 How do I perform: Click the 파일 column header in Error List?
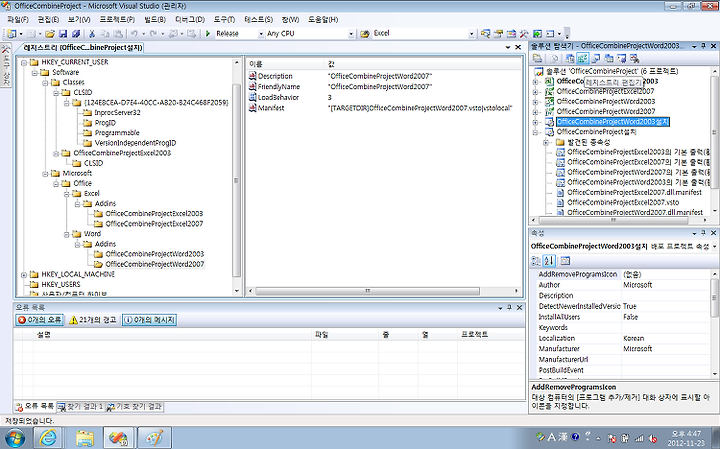coord(345,335)
